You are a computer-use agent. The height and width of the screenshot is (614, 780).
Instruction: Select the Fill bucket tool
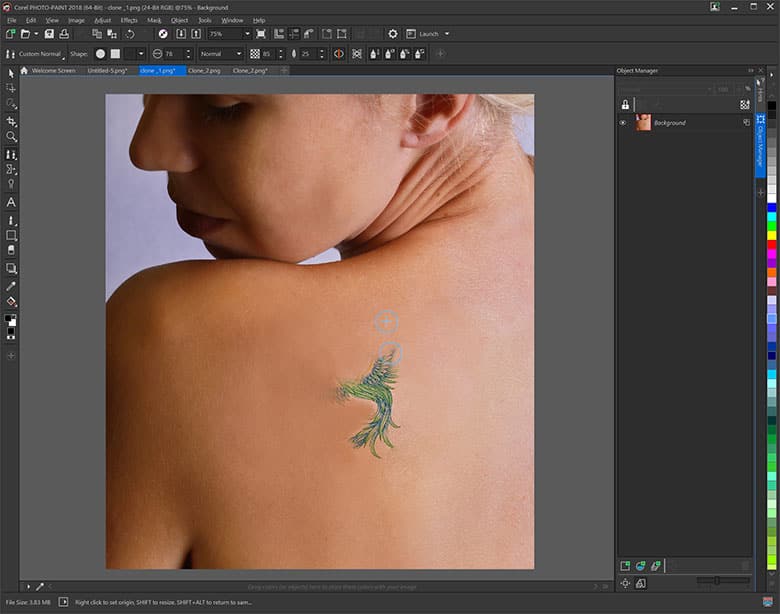(12, 301)
